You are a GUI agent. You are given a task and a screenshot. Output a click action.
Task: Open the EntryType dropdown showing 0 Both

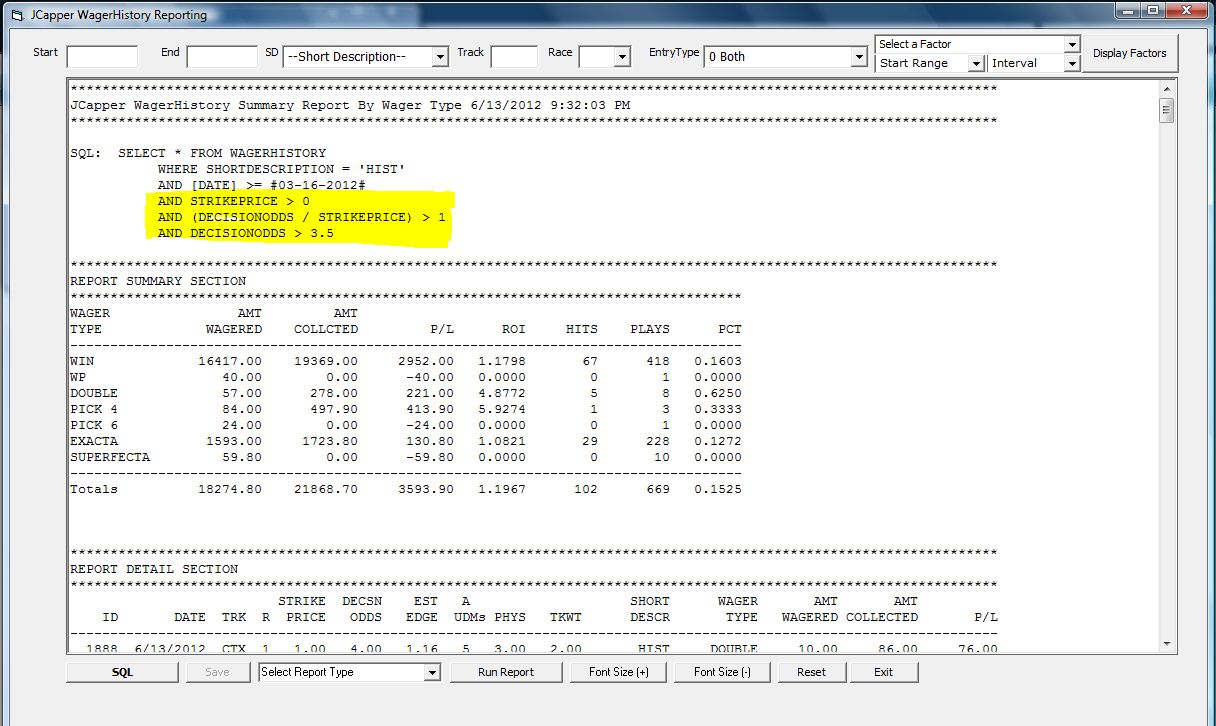pos(858,58)
